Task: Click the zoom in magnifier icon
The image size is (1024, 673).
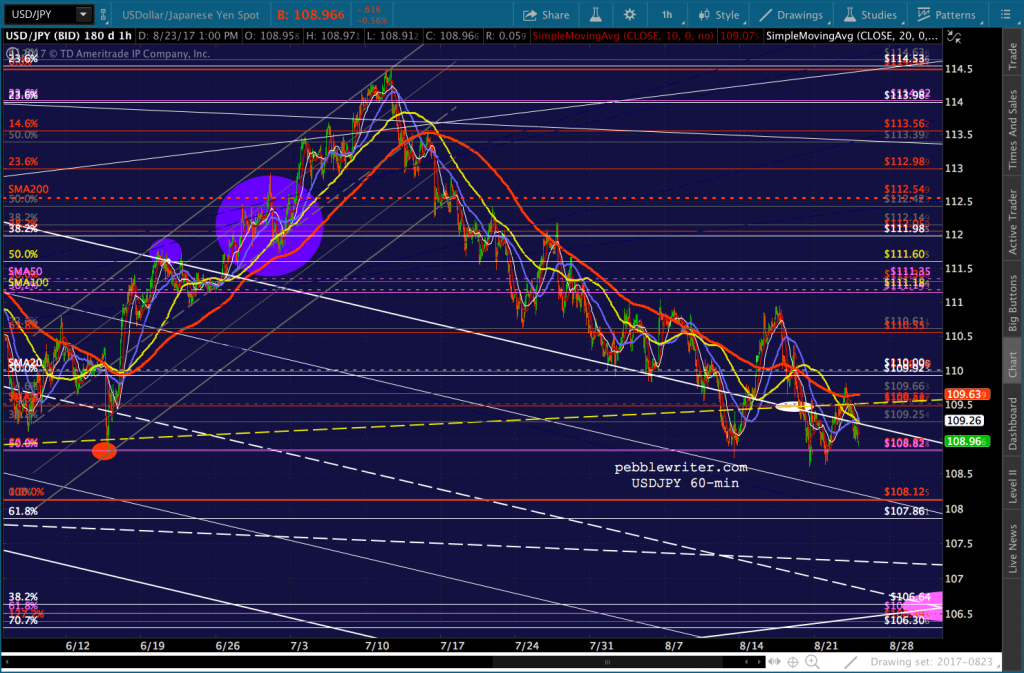Action: coord(812,662)
